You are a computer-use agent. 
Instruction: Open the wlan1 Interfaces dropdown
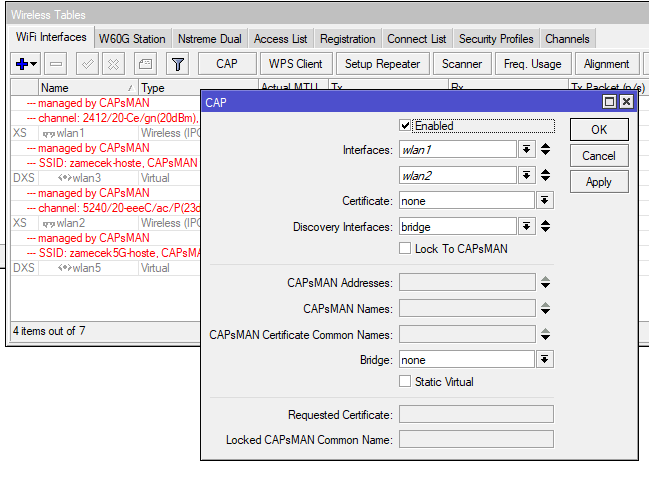coord(526,149)
